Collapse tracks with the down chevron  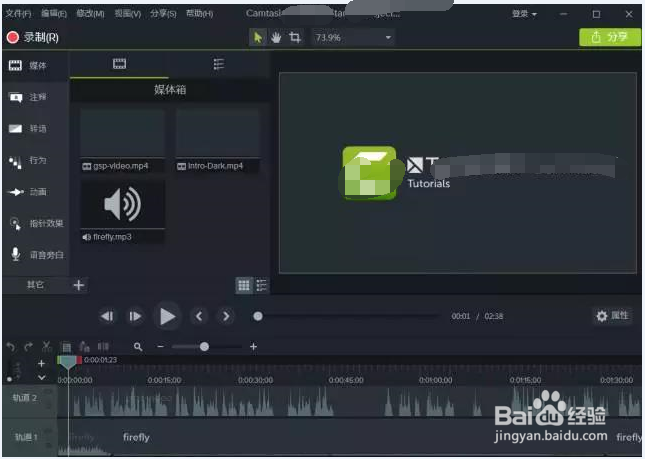[x=42, y=378]
